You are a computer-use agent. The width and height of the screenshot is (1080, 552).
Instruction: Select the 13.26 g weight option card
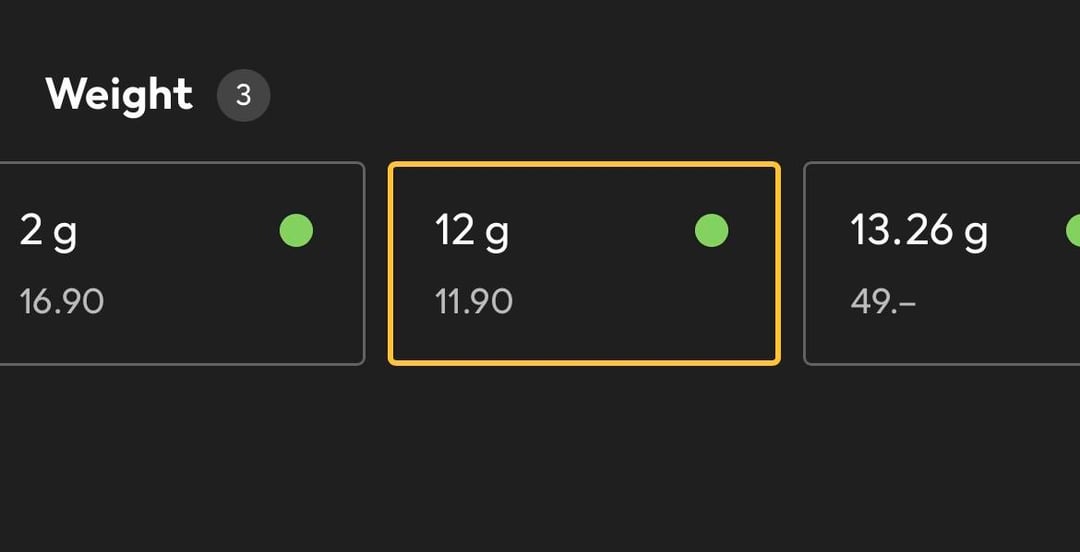[x=942, y=264]
